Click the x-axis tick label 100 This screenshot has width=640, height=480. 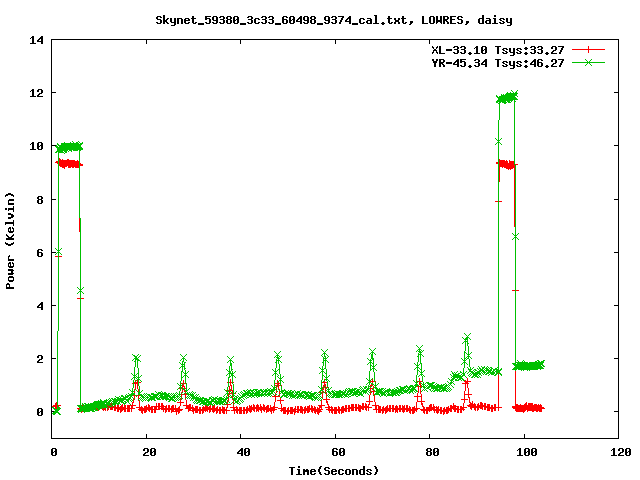(527, 452)
